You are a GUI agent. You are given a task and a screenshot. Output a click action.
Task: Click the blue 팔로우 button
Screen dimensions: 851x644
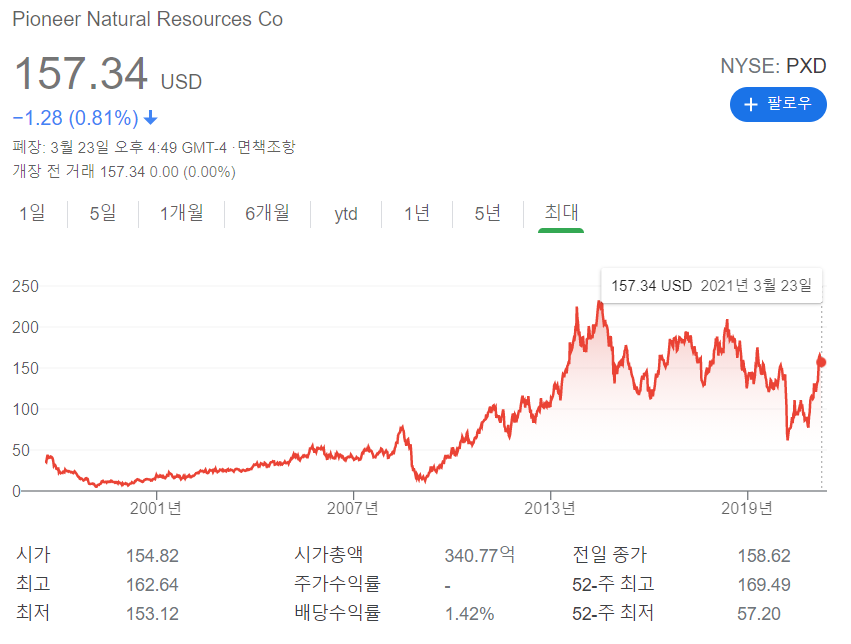pos(778,104)
